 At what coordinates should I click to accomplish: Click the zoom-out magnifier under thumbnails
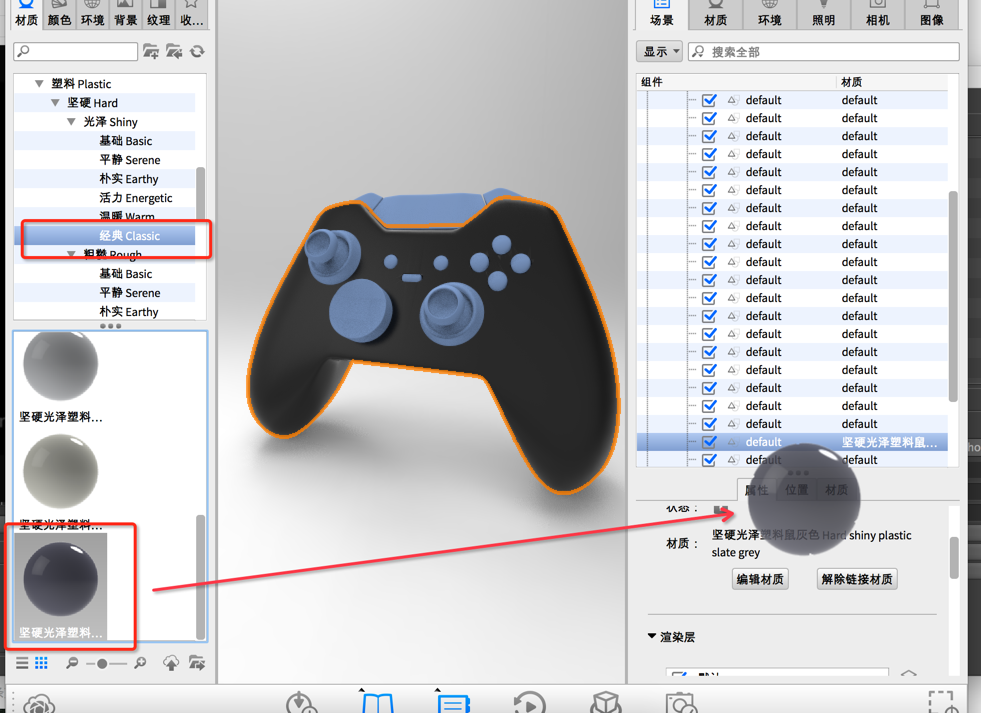click(73, 663)
